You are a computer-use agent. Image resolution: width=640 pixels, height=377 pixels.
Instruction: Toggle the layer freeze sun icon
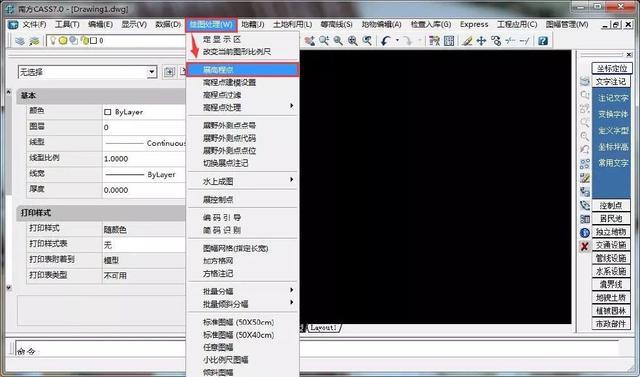click(x=62, y=40)
